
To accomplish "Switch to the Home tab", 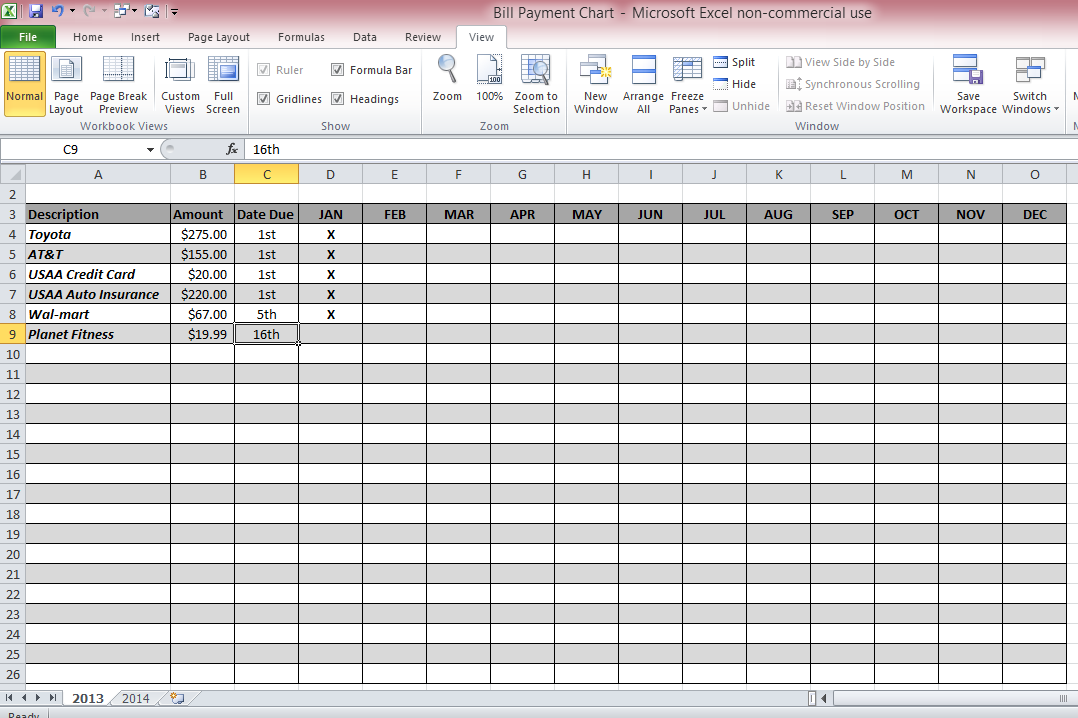I will point(88,37).
